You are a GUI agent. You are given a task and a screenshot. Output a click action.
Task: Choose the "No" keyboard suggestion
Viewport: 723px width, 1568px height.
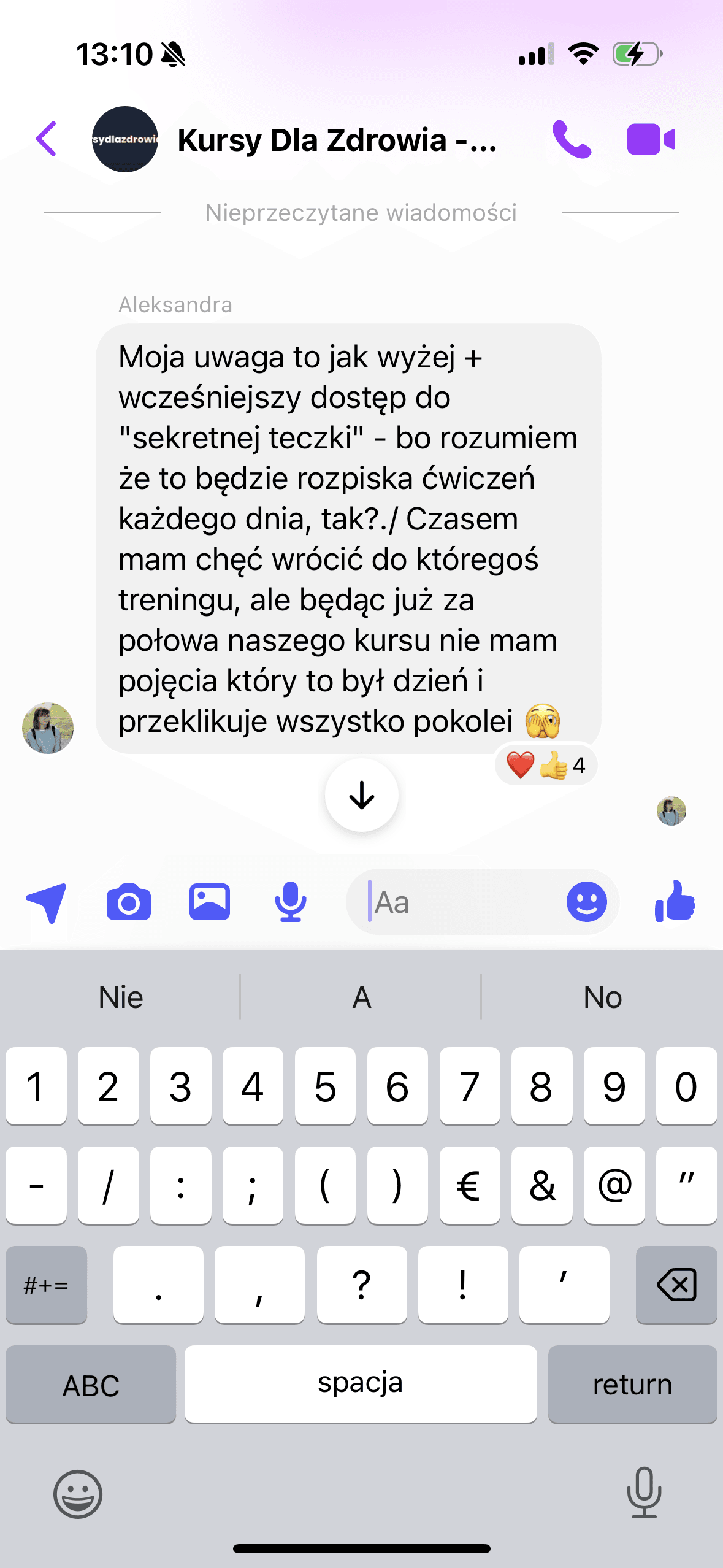click(603, 997)
